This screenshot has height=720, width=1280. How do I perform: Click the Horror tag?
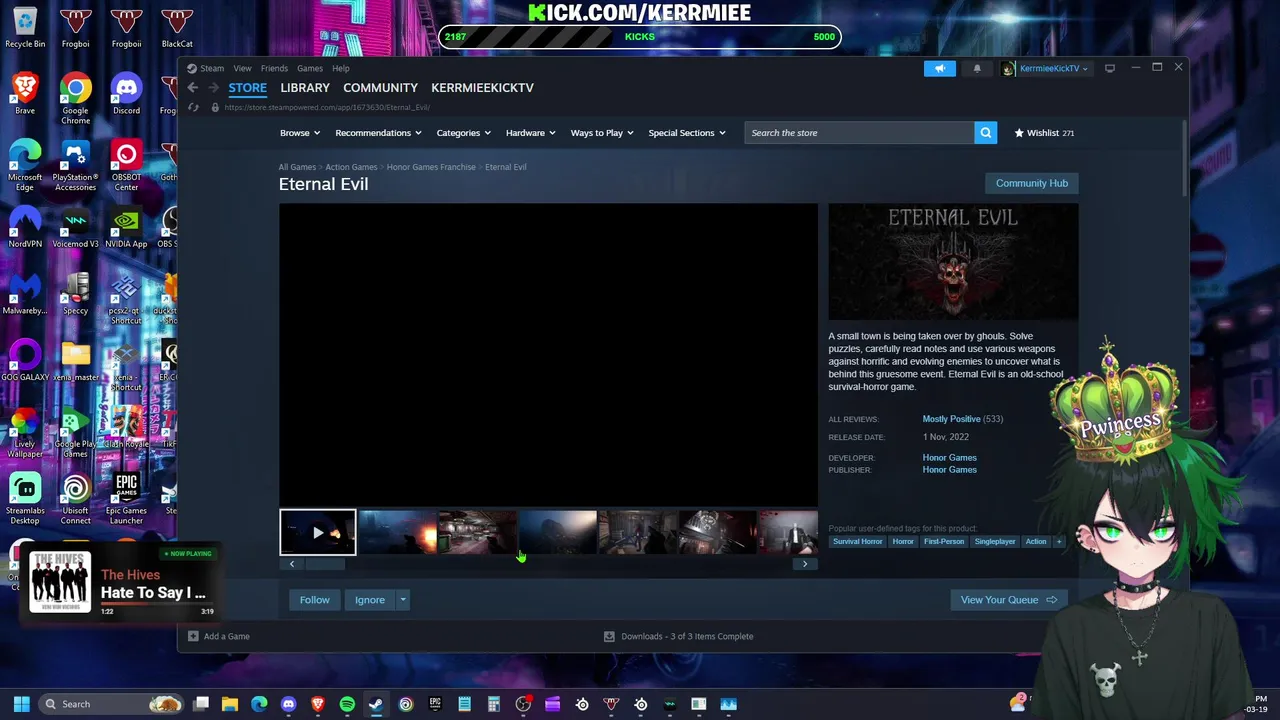point(903,542)
